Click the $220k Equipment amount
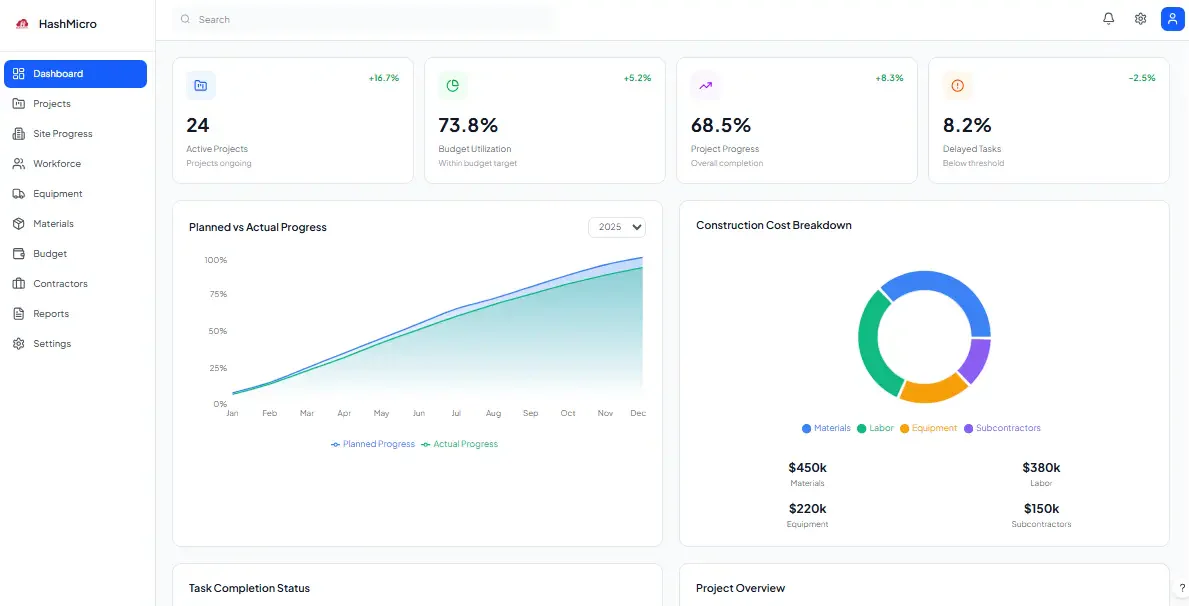The height and width of the screenshot is (606, 1189). [808, 509]
